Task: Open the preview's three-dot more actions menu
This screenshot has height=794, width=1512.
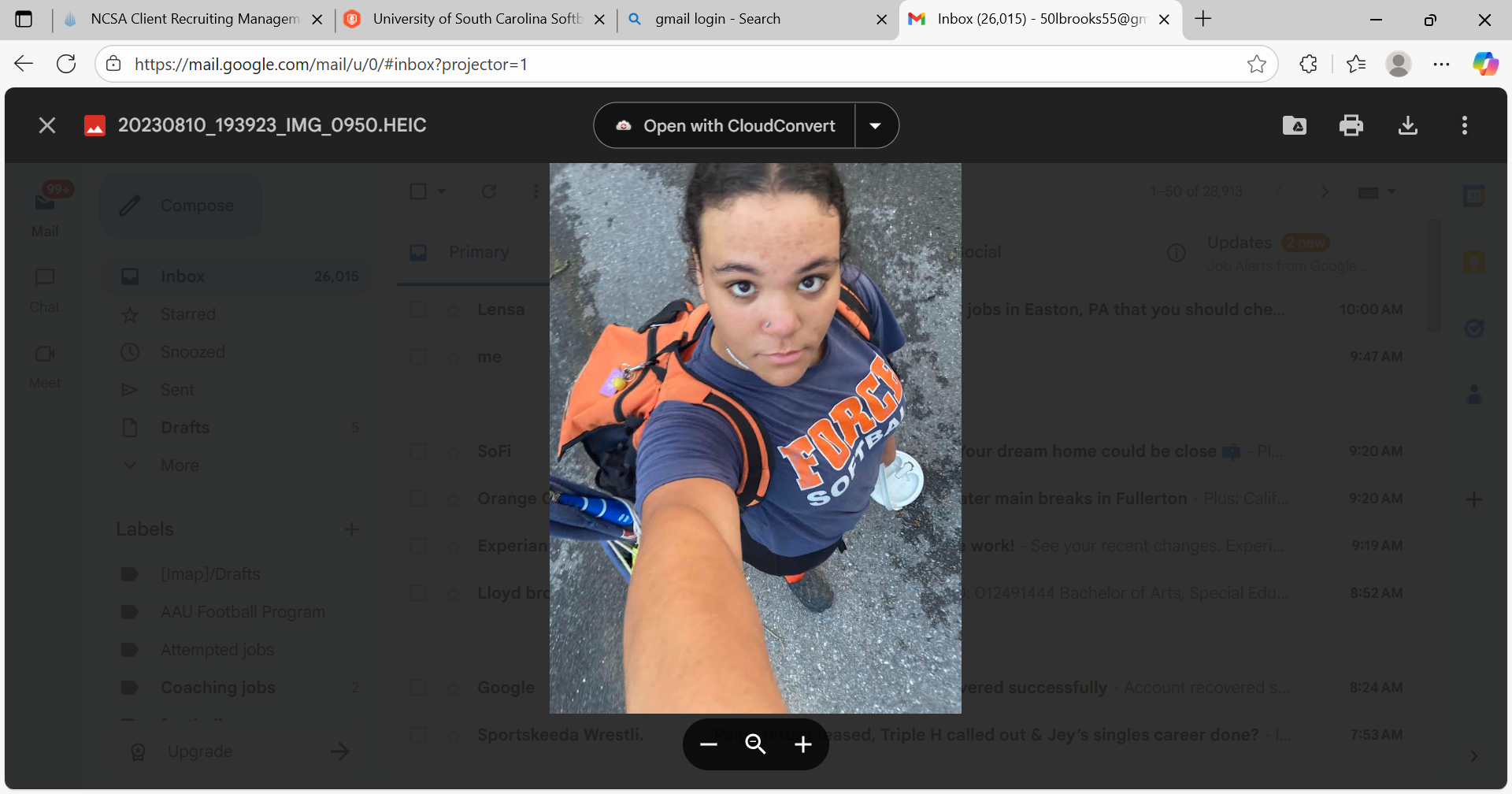Action: (x=1465, y=125)
